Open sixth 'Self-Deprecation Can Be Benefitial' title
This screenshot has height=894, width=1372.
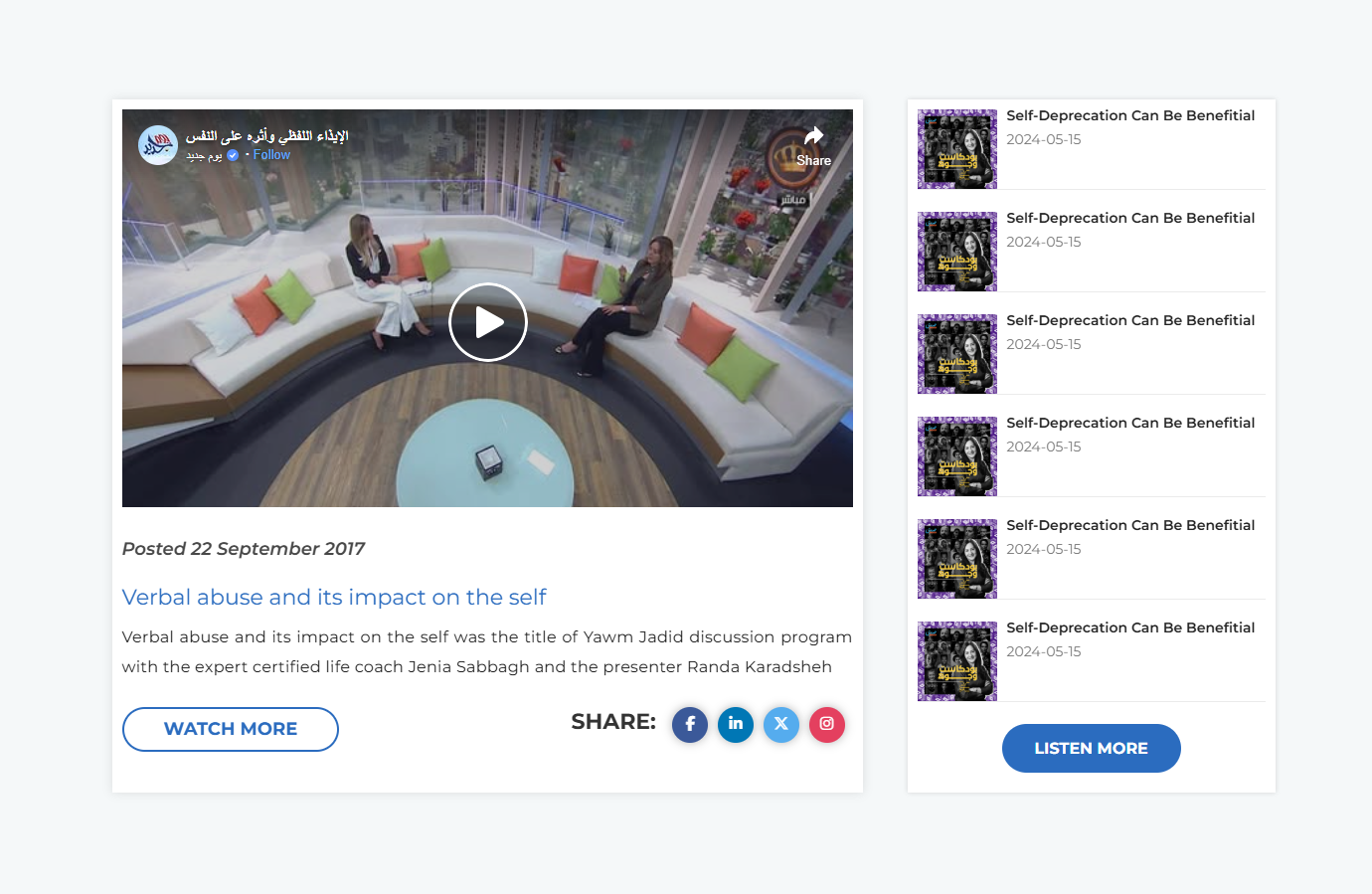tap(1130, 627)
